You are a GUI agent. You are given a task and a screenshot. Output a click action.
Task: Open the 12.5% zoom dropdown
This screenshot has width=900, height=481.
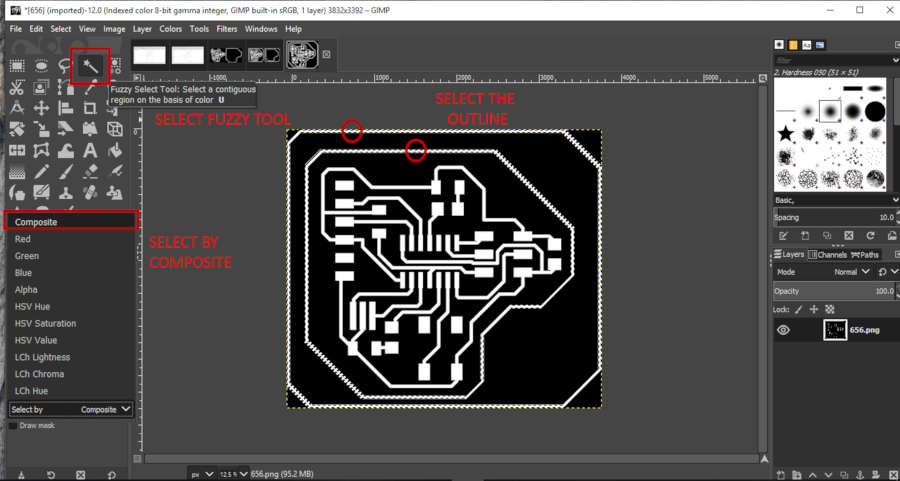click(233, 474)
